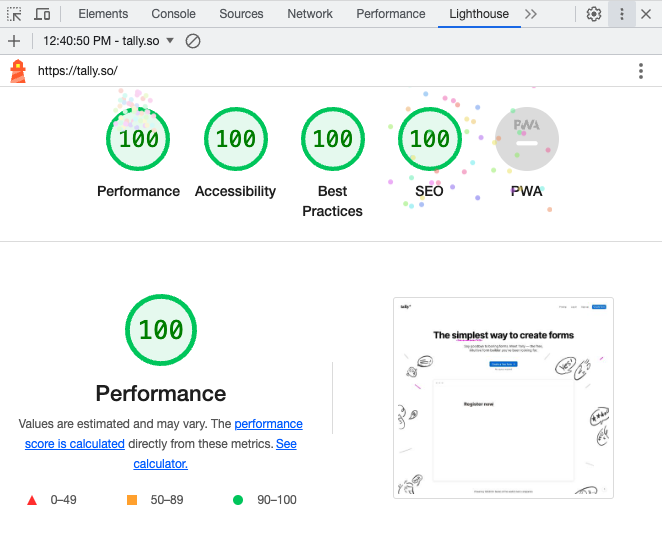Close the DevTools panel
Viewport: 662px width, 536px height.
tap(646, 14)
